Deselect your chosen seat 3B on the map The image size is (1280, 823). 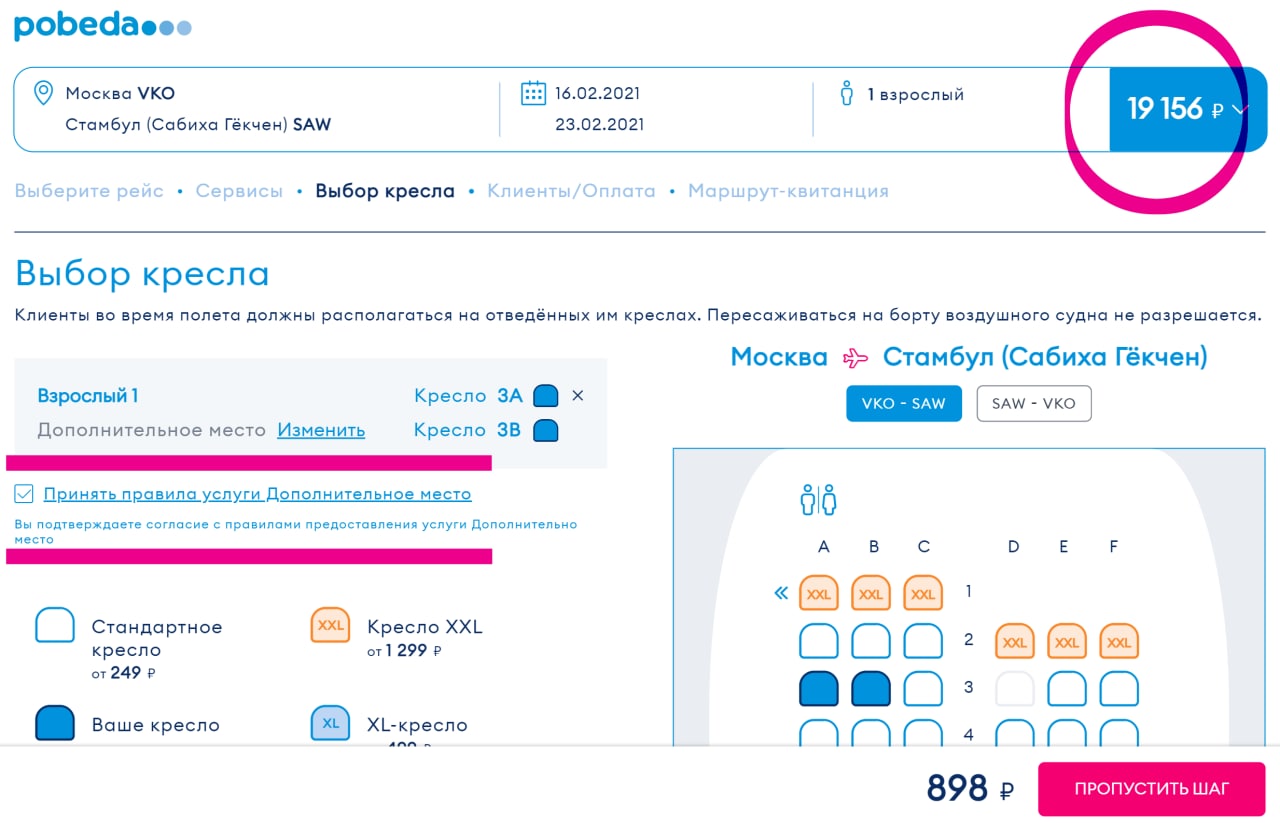tap(871, 689)
